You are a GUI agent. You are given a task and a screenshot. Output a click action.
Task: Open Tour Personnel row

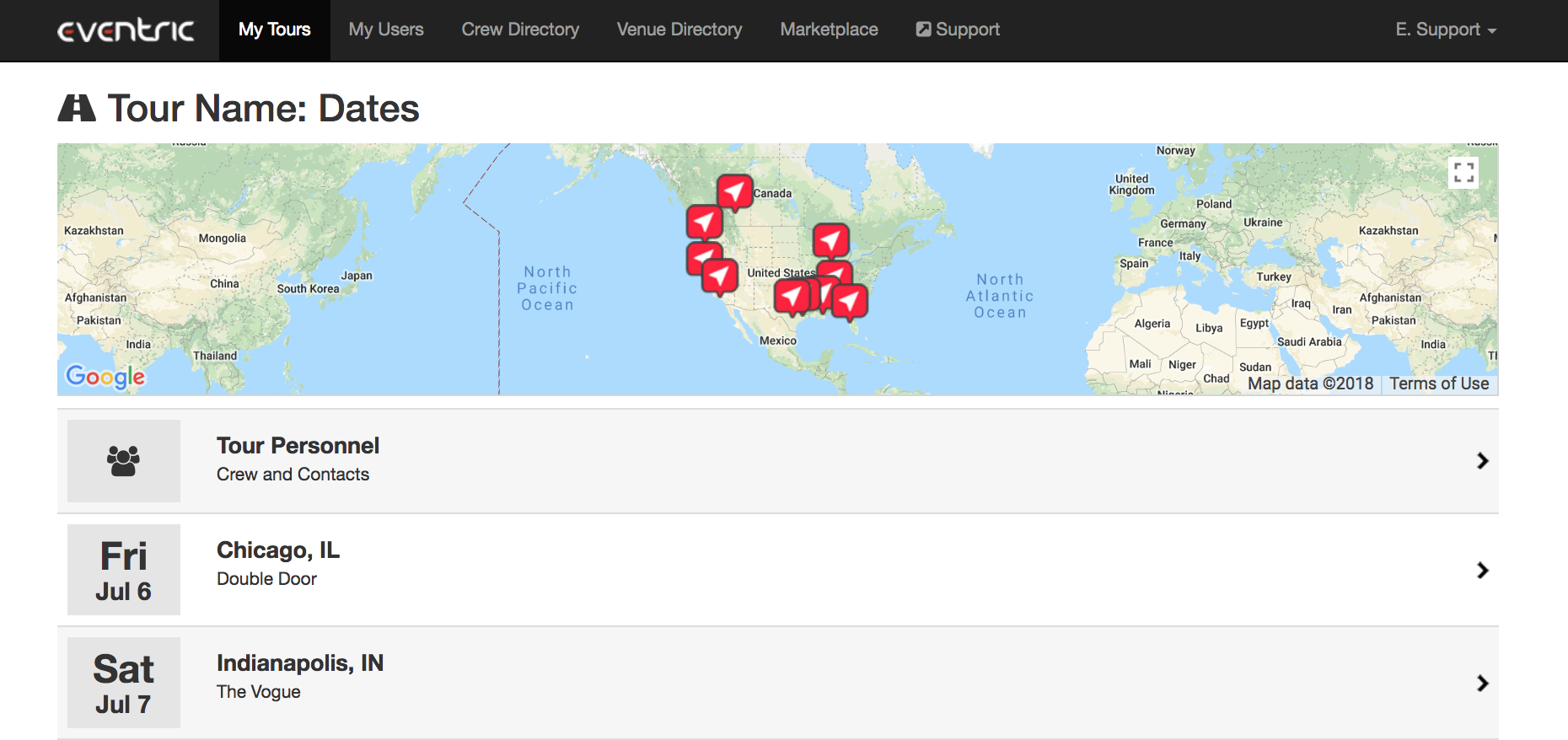[778, 461]
